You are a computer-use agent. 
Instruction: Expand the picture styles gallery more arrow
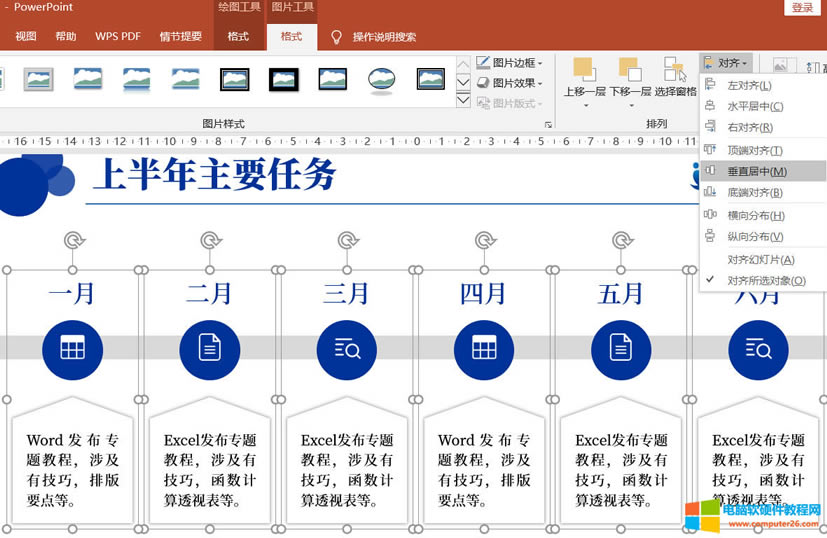click(x=463, y=100)
